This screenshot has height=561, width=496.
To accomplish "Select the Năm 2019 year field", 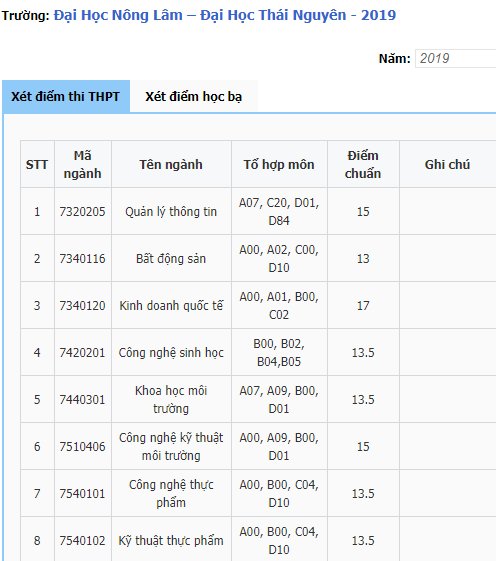I will coord(456,58).
